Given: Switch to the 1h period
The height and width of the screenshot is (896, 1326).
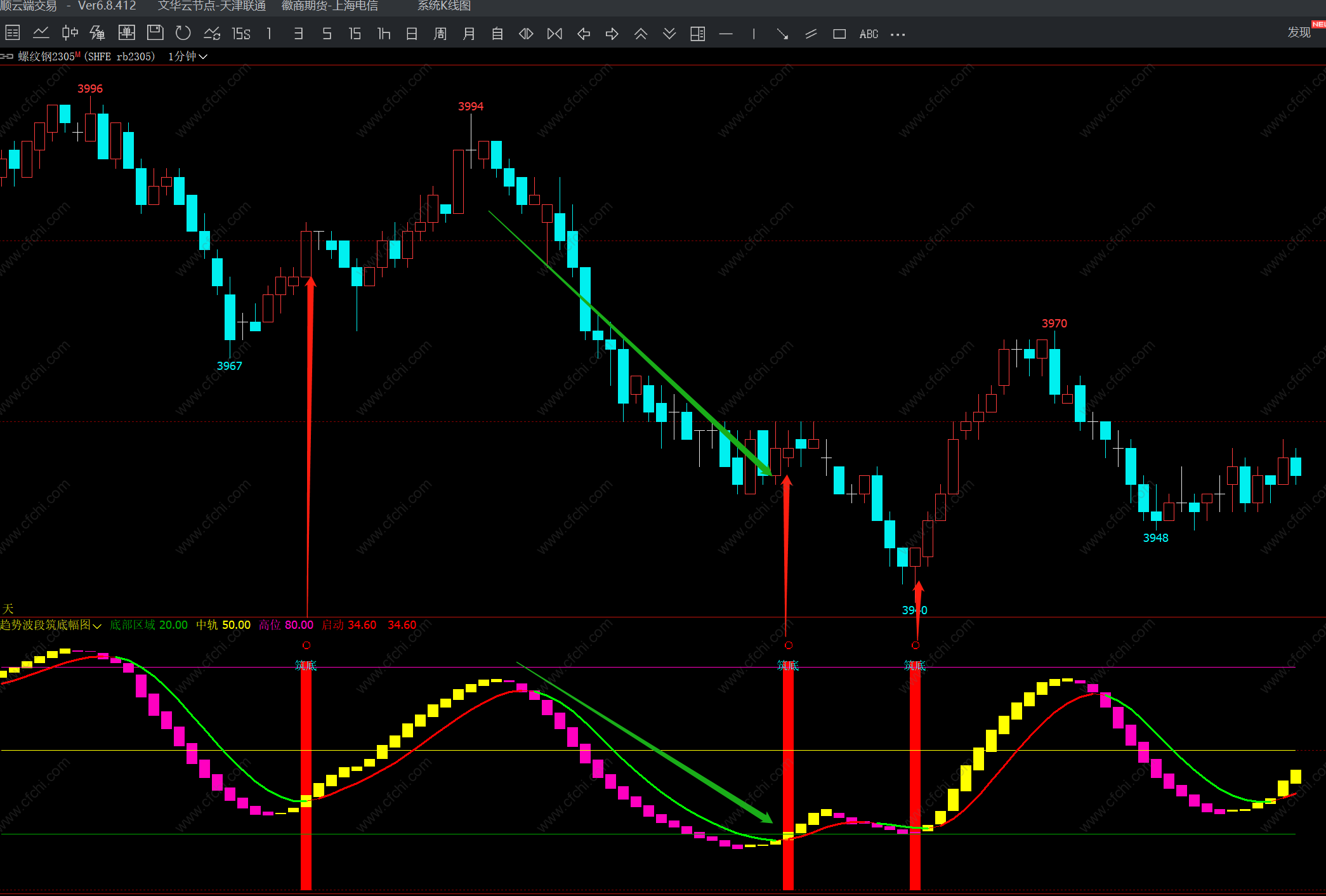Looking at the screenshot, I should click(383, 34).
